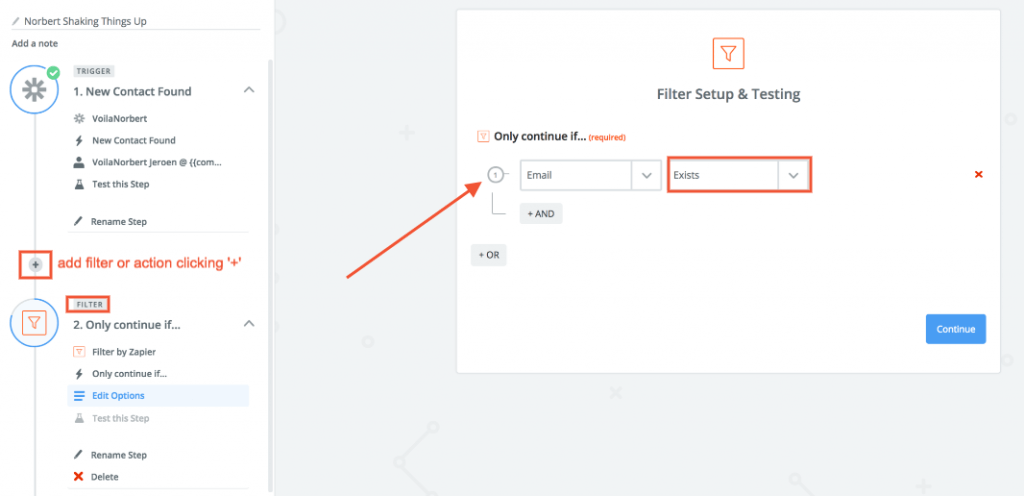Collapse the Only continue if step
Viewport: 1024px width, 496px height.
point(249,324)
